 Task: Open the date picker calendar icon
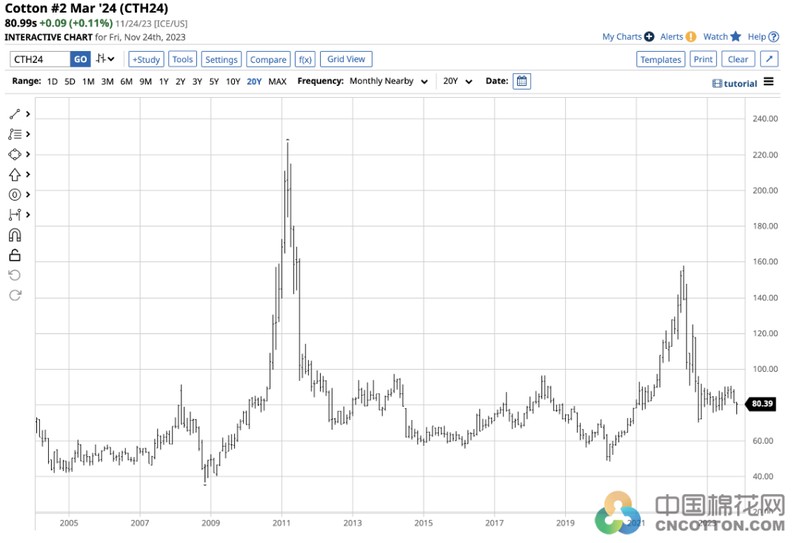[x=521, y=81]
